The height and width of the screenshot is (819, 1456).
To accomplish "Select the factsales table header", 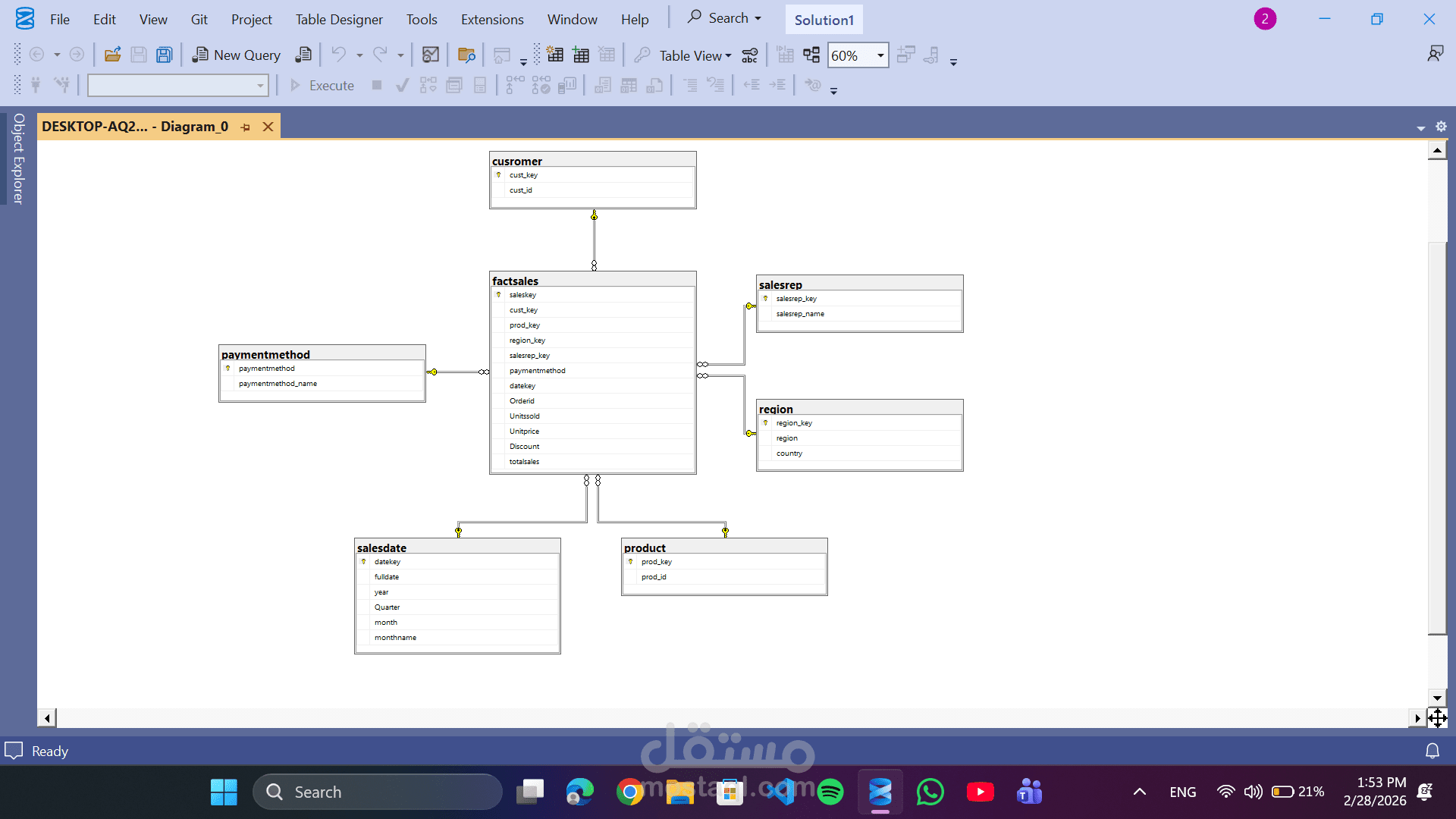I will [x=593, y=280].
